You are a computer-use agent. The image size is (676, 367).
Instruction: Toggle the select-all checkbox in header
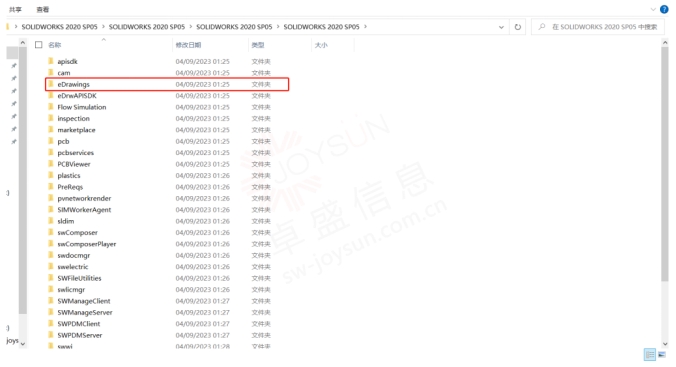[x=39, y=44]
